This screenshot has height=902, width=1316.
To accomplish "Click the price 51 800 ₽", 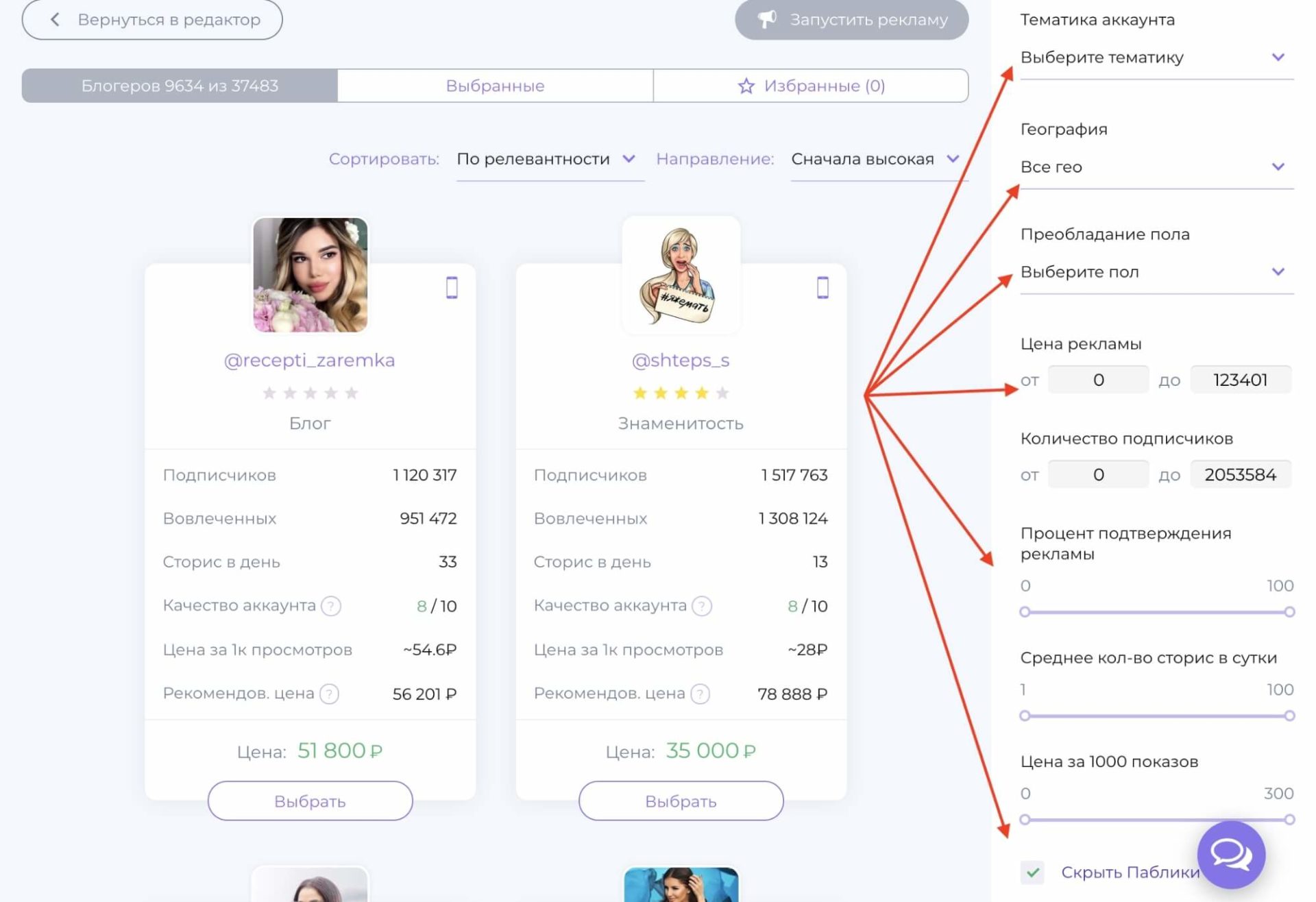I will [340, 751].
